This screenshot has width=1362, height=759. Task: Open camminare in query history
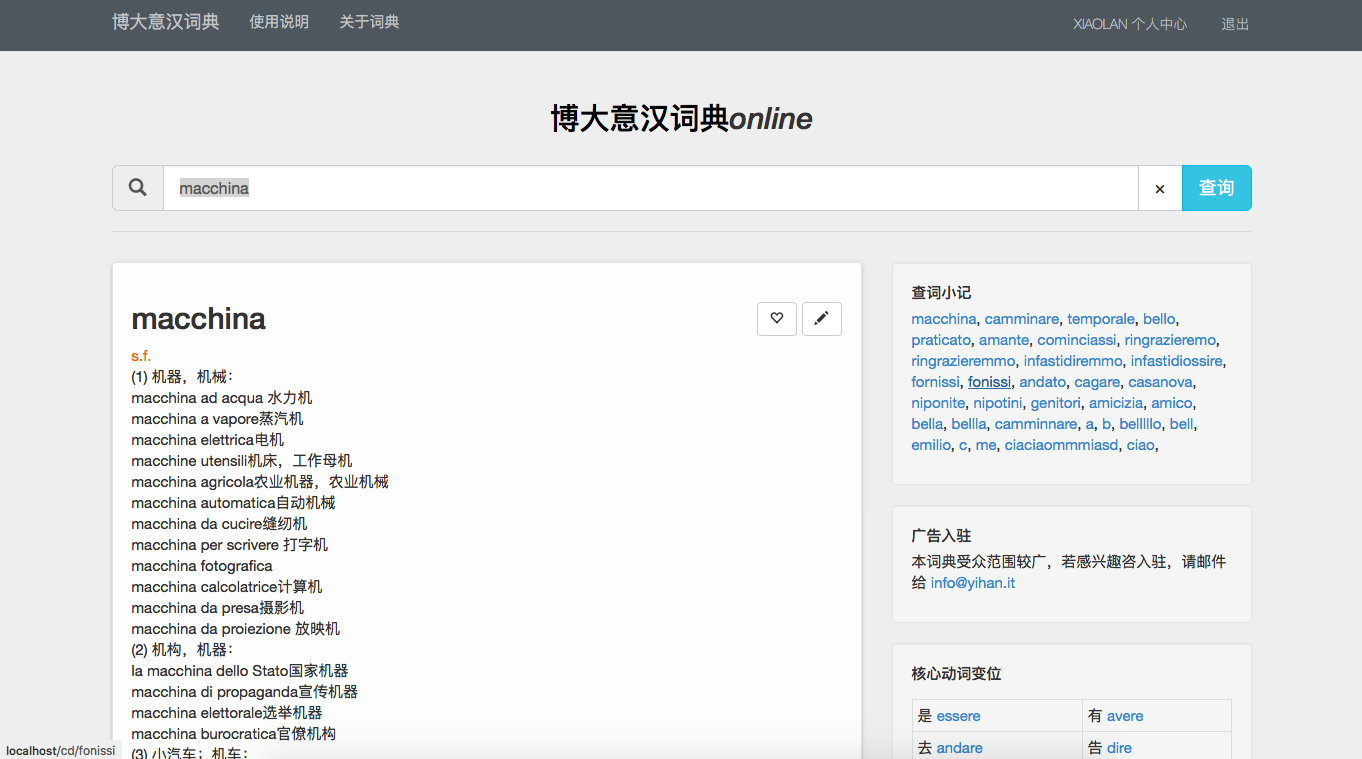pos(1022,319)
